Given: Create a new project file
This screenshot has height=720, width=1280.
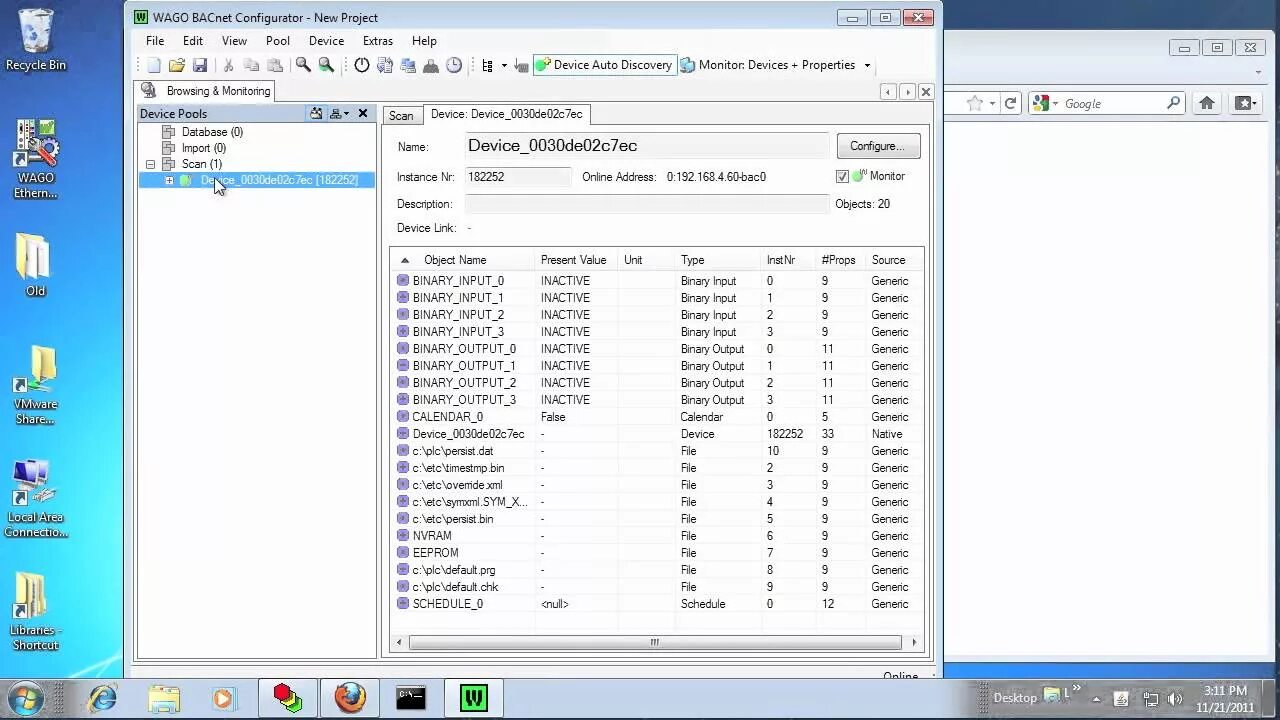Looking at the screenshot, I should tap(154, 65).
